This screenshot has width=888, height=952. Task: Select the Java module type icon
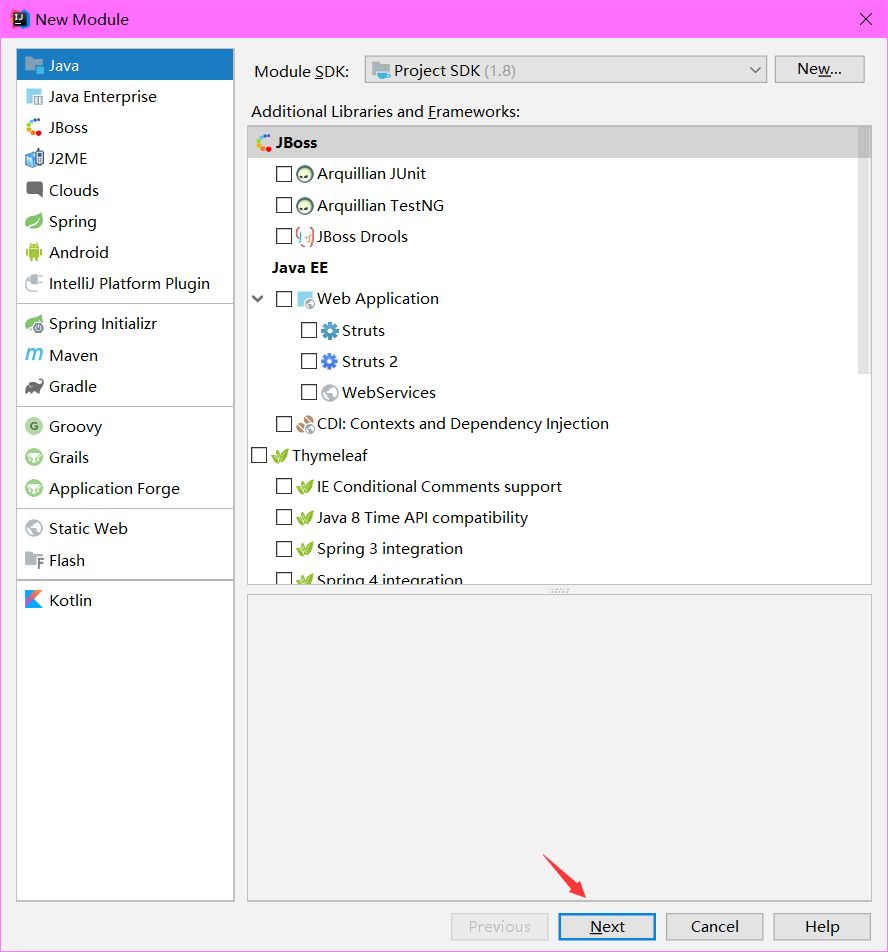click(34, 65)
